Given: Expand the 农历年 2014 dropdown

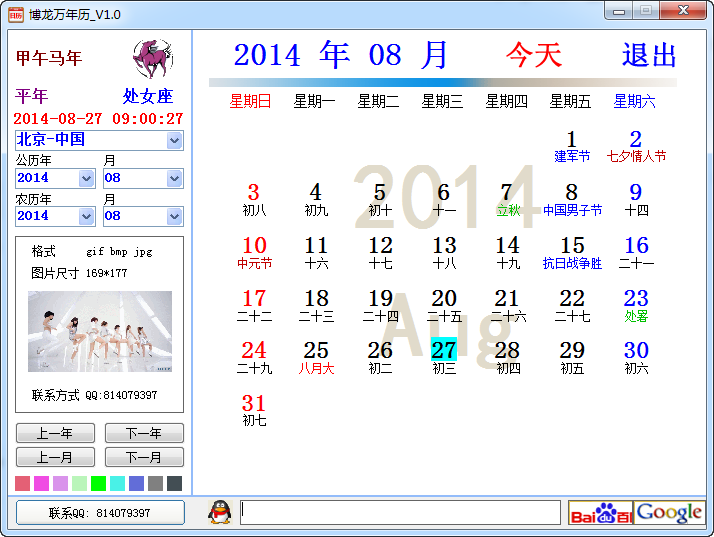Looking at the screenshot, I should [x=86, y=216].
